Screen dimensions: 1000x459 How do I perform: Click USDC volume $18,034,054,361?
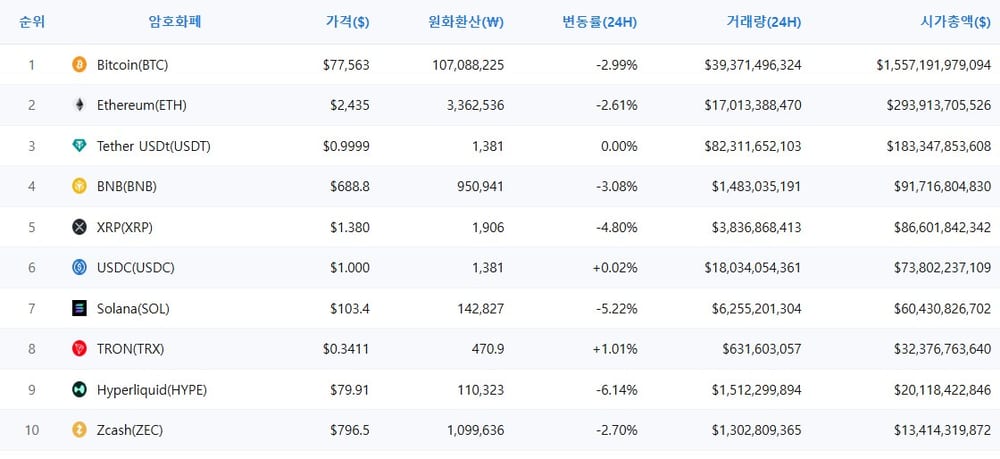click(753, 268)
